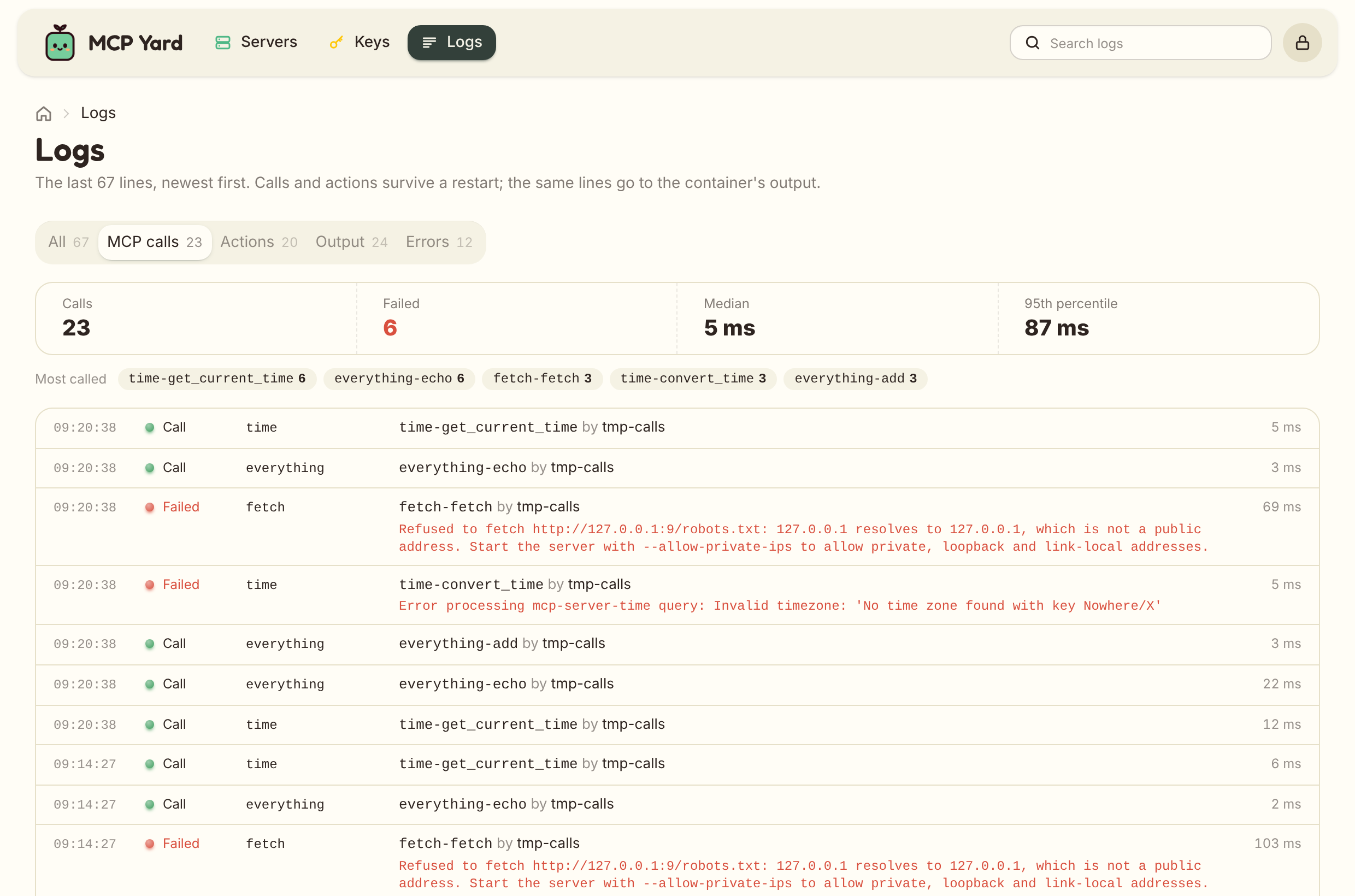This screenshot has height=896, width=1355.
Task: Switch to the All 67 tab
Action: click(x=69, y=242)
